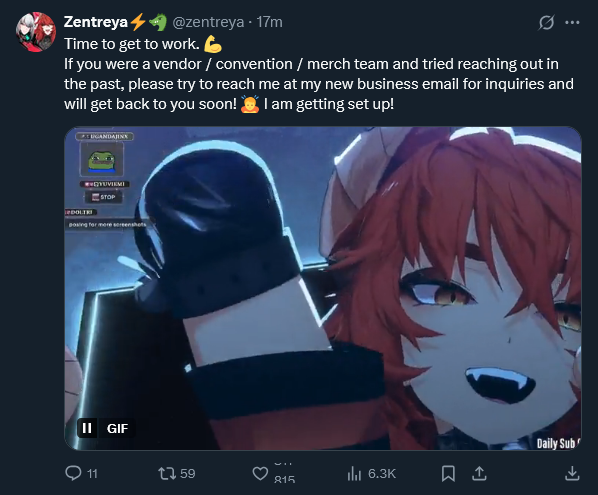
Task: Click the GIF label badge
Action: tap(117, 428)
